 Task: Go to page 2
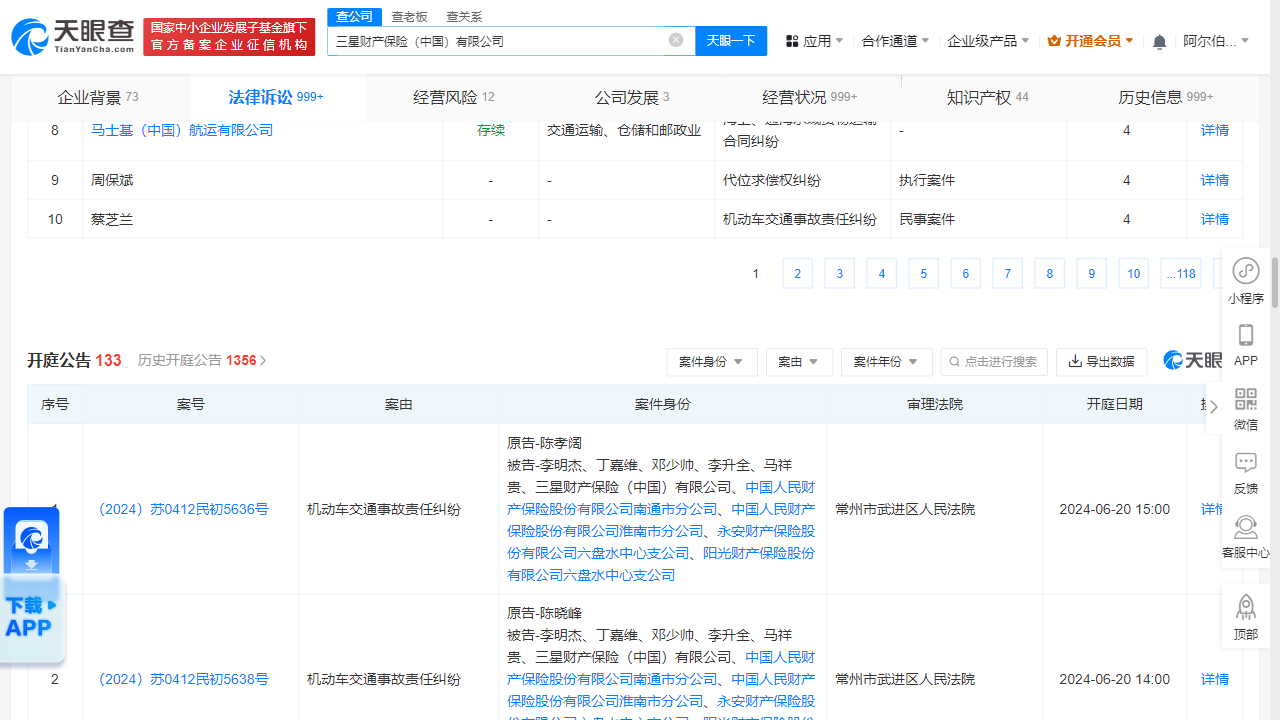coord(797,274)
